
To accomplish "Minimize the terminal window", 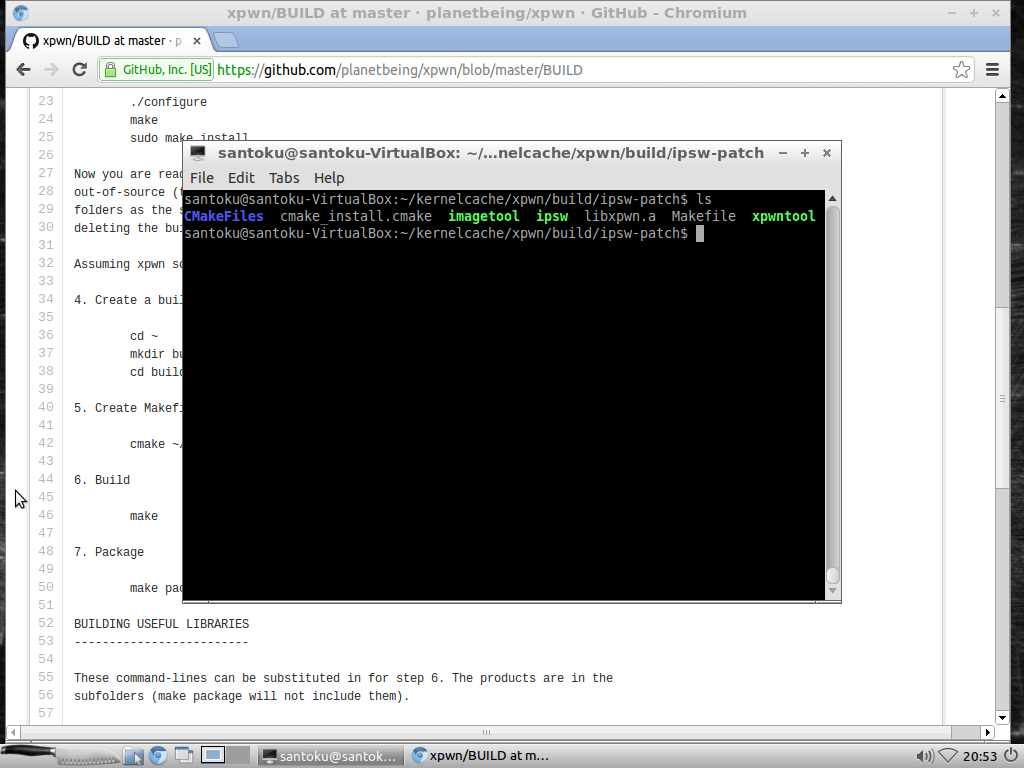I will [782, 153].
